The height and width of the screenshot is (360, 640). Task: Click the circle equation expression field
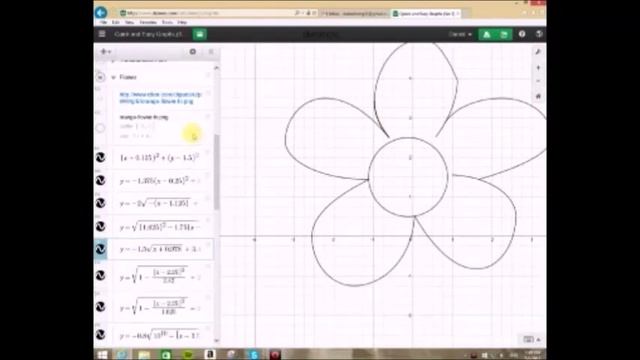tap(160, 157)
